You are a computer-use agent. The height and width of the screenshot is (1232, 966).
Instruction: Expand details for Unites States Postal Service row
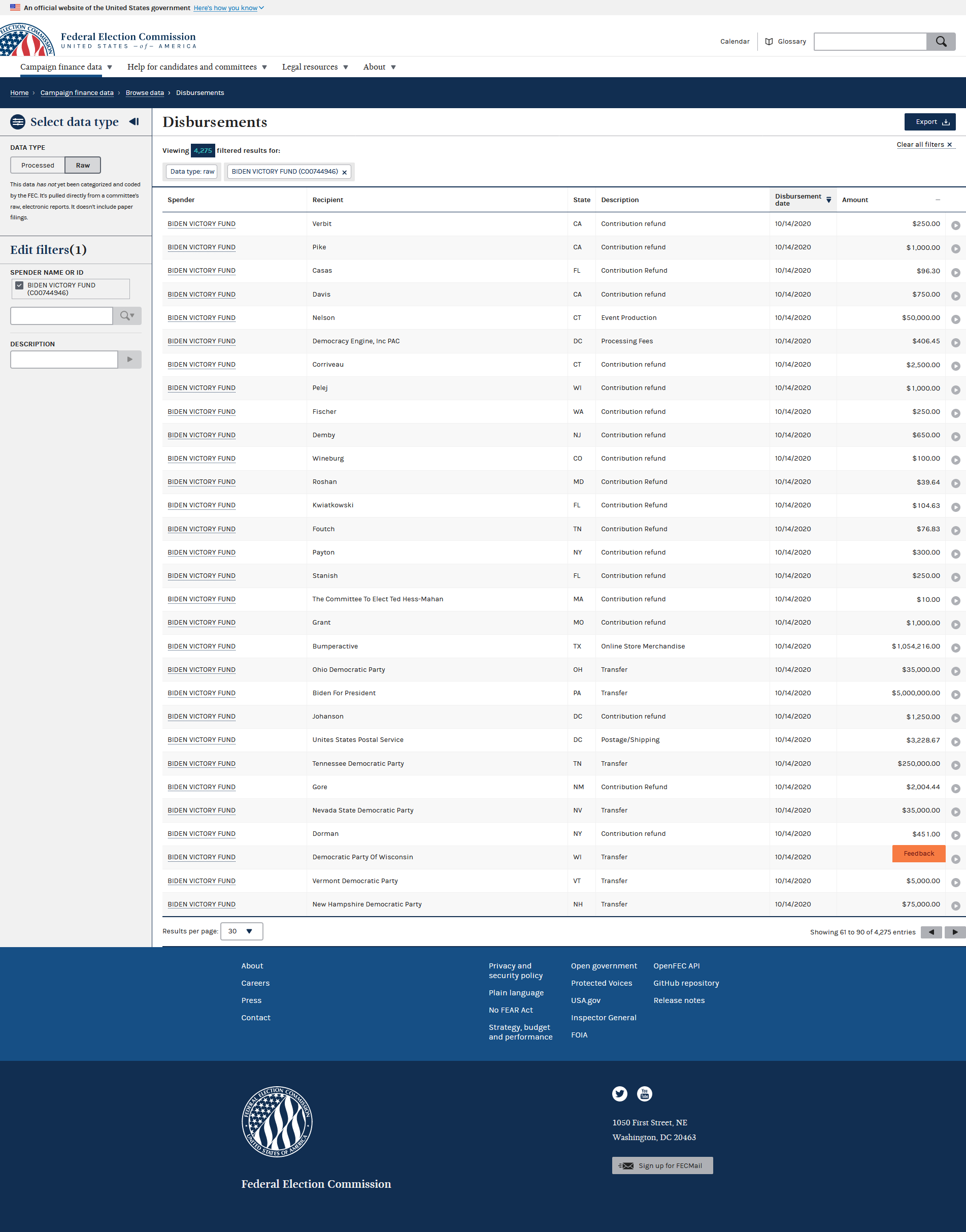[x=955, y=741]
